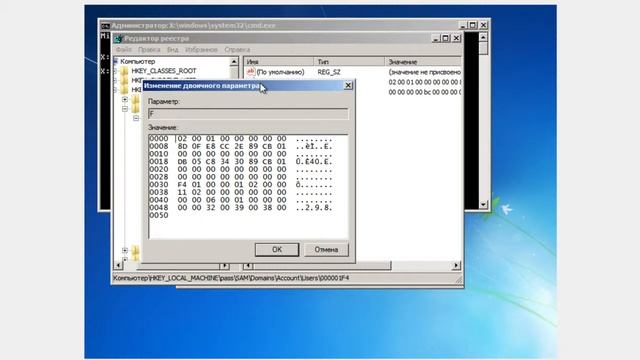
Task: Click the values pane horizontal scrollbar thumb
Action: pos(322,266)
